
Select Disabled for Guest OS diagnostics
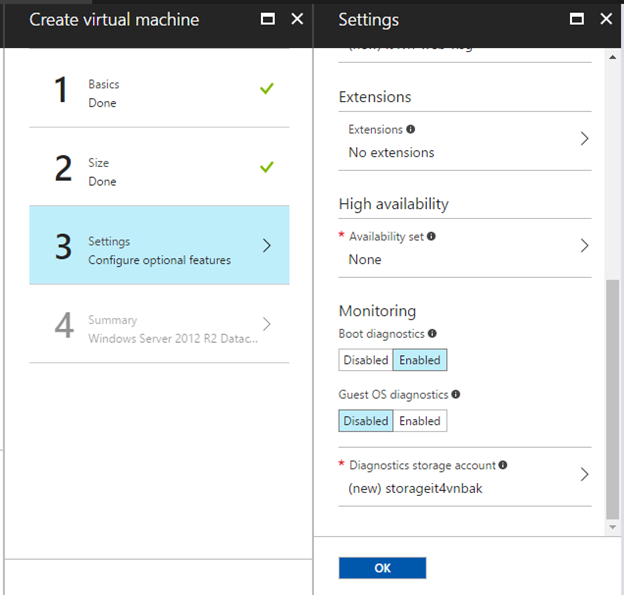point(365,421)
